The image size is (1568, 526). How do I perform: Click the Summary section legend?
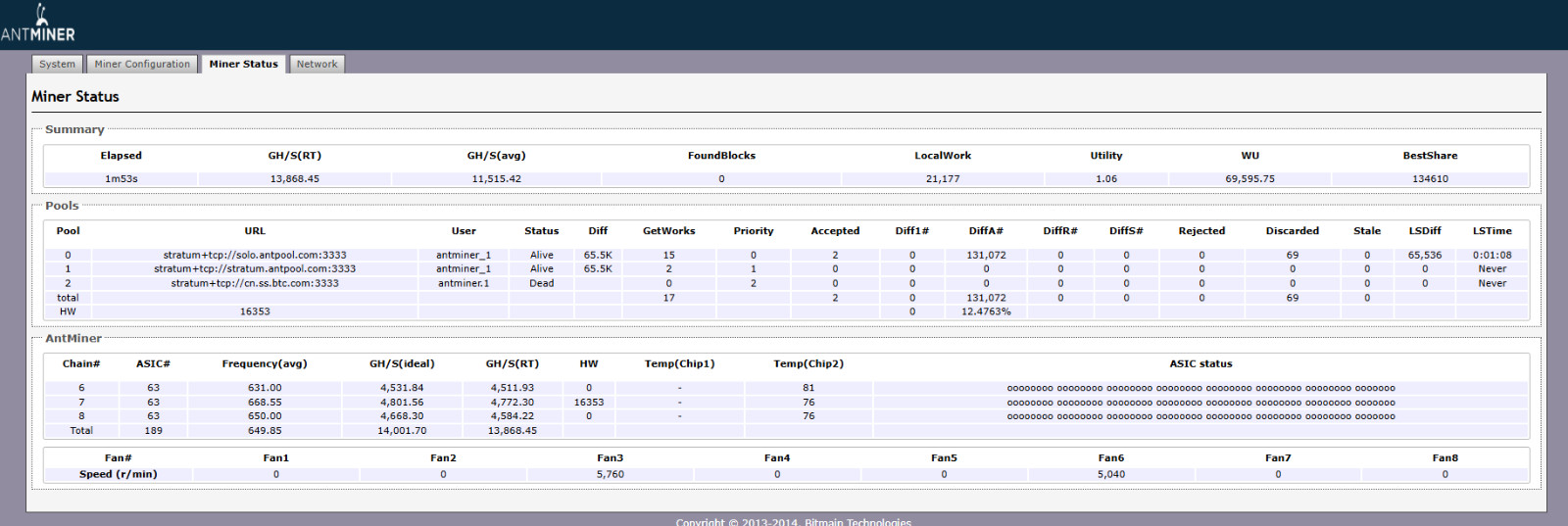coord(74,129)
